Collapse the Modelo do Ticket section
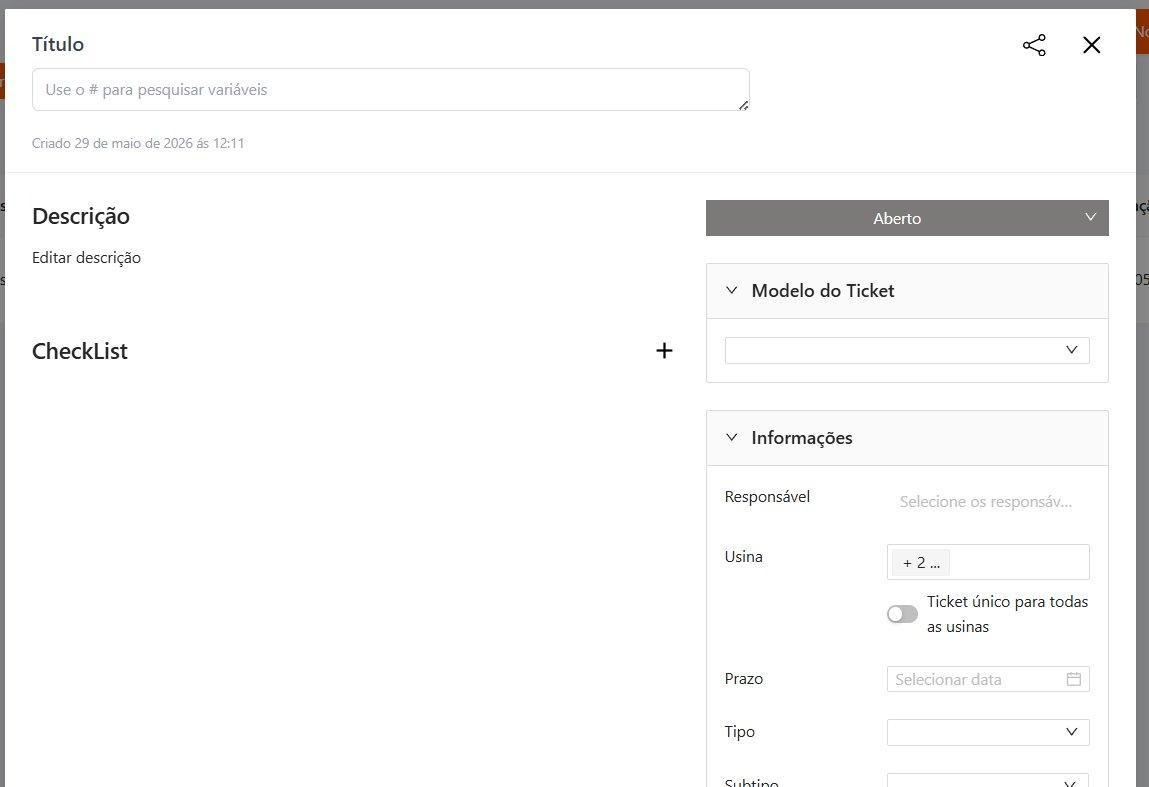1149x787 pixels. coord(731,290)
